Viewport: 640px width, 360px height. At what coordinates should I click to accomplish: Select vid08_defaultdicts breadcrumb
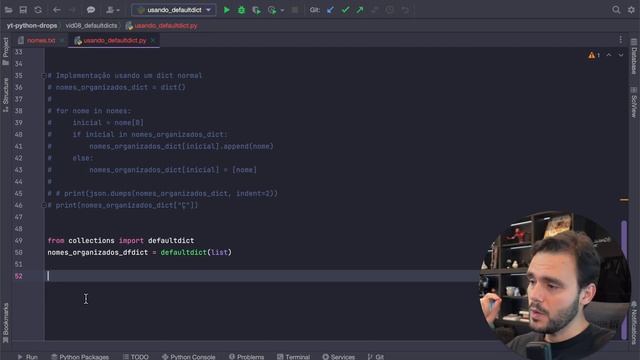[x=91, y=26]
